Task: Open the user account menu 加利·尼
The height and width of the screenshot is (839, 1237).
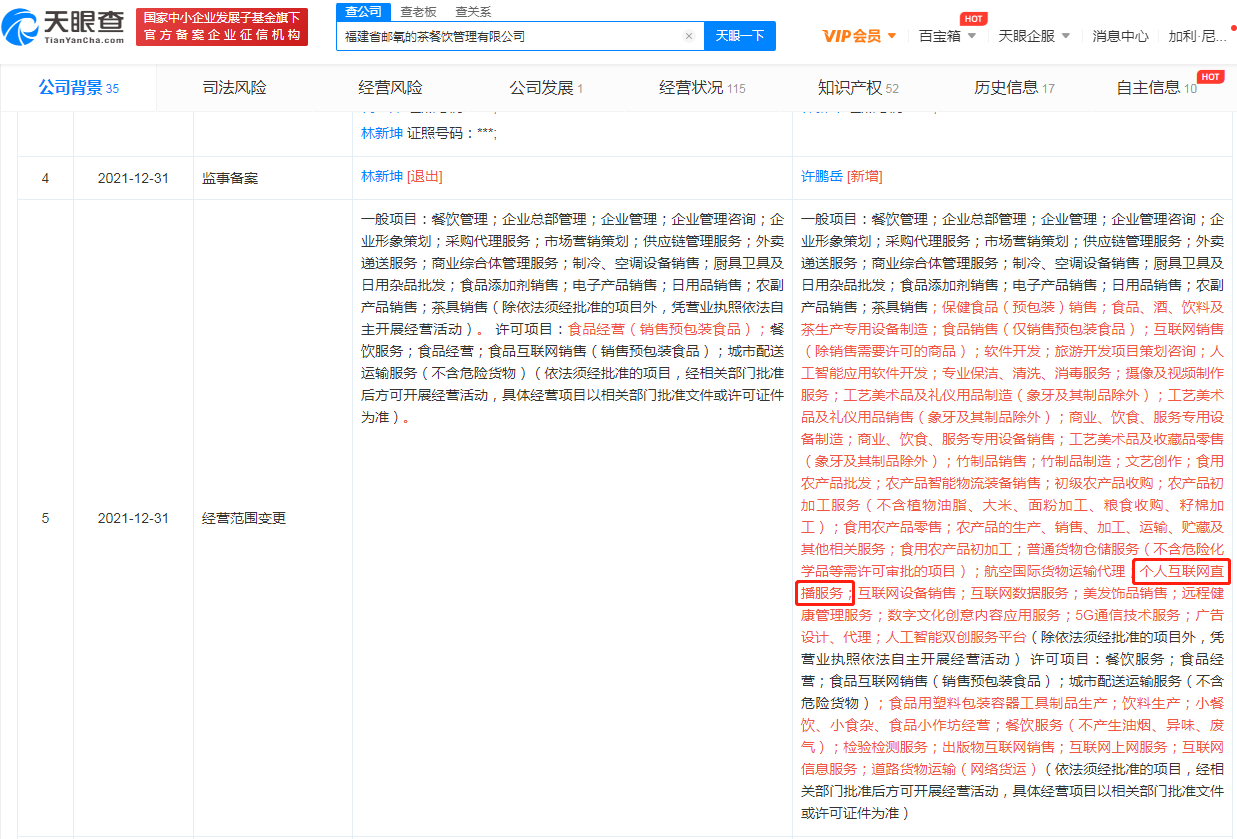Action: 1197,36
